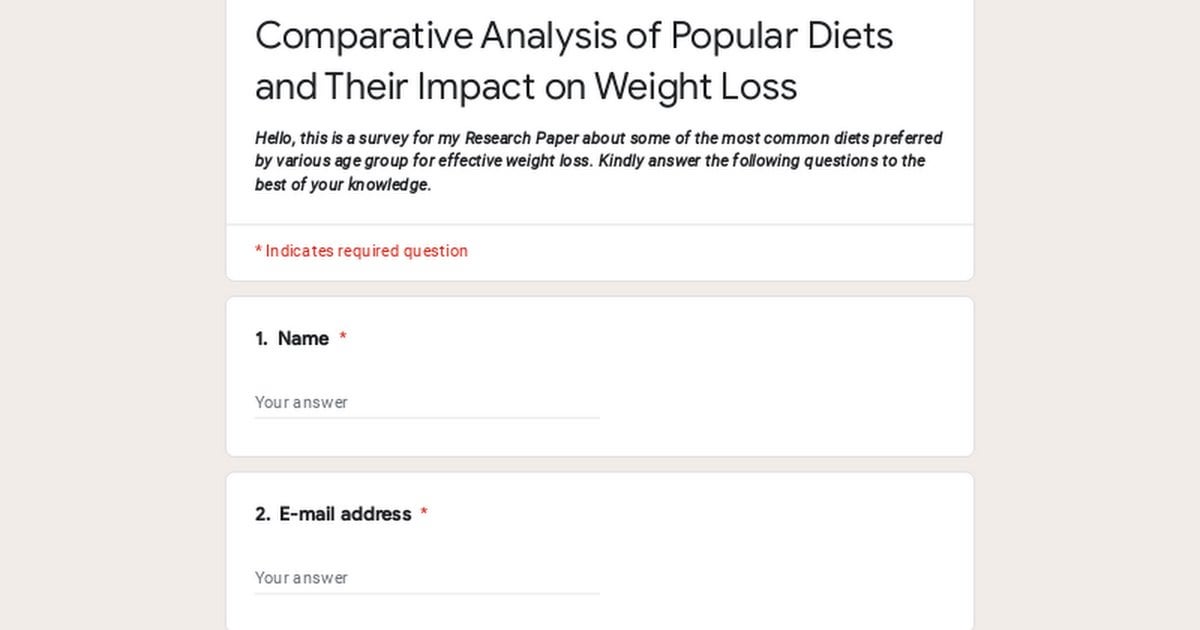Click the "E-mail address" question label
Image resolution: width=1200 pixels, height=630 pixels.
345,514
